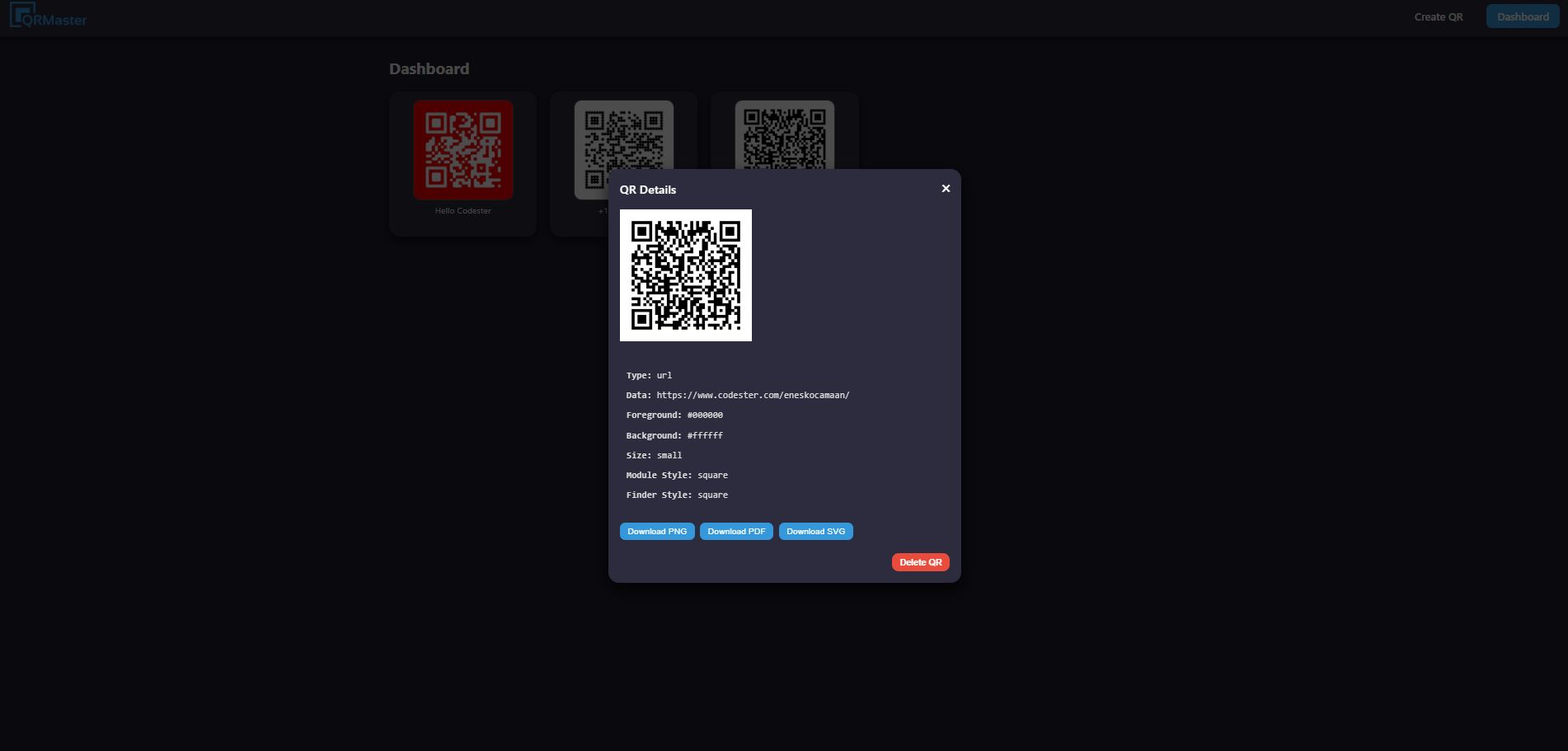Select the data URL text codester.com/eneskocamaan
Image resolution: width=1568 pixels, height=751 pixels.
pos(753,396)
